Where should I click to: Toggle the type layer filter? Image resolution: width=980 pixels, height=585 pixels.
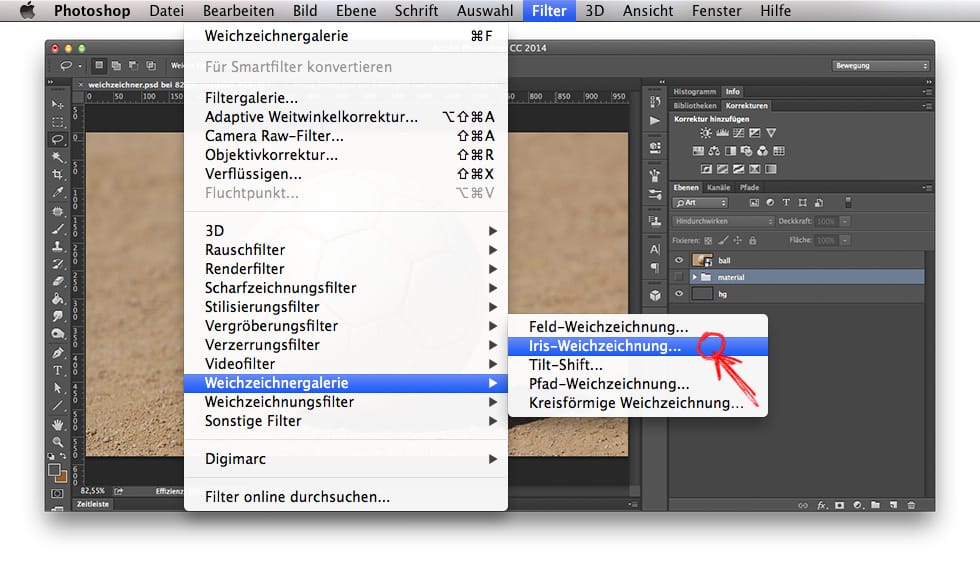(786, 202)
